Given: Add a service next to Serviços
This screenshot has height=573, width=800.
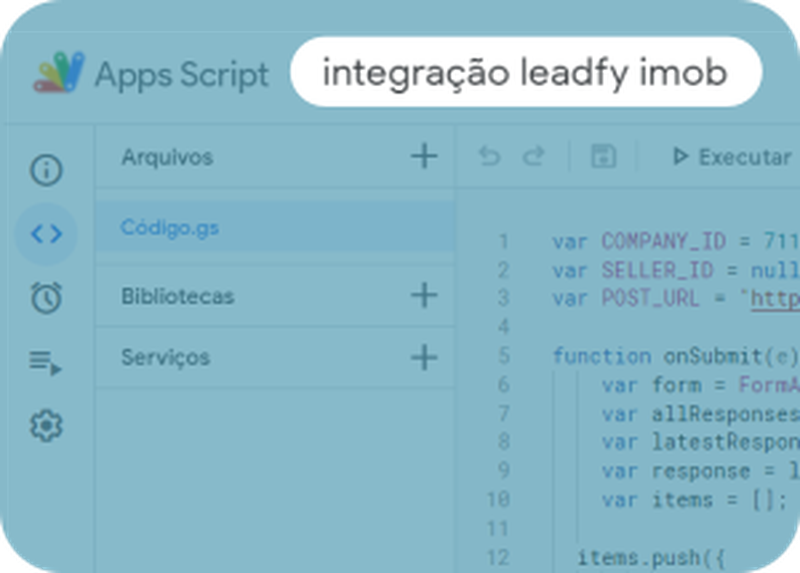Looking at the screenshot, I should point(424,357).
